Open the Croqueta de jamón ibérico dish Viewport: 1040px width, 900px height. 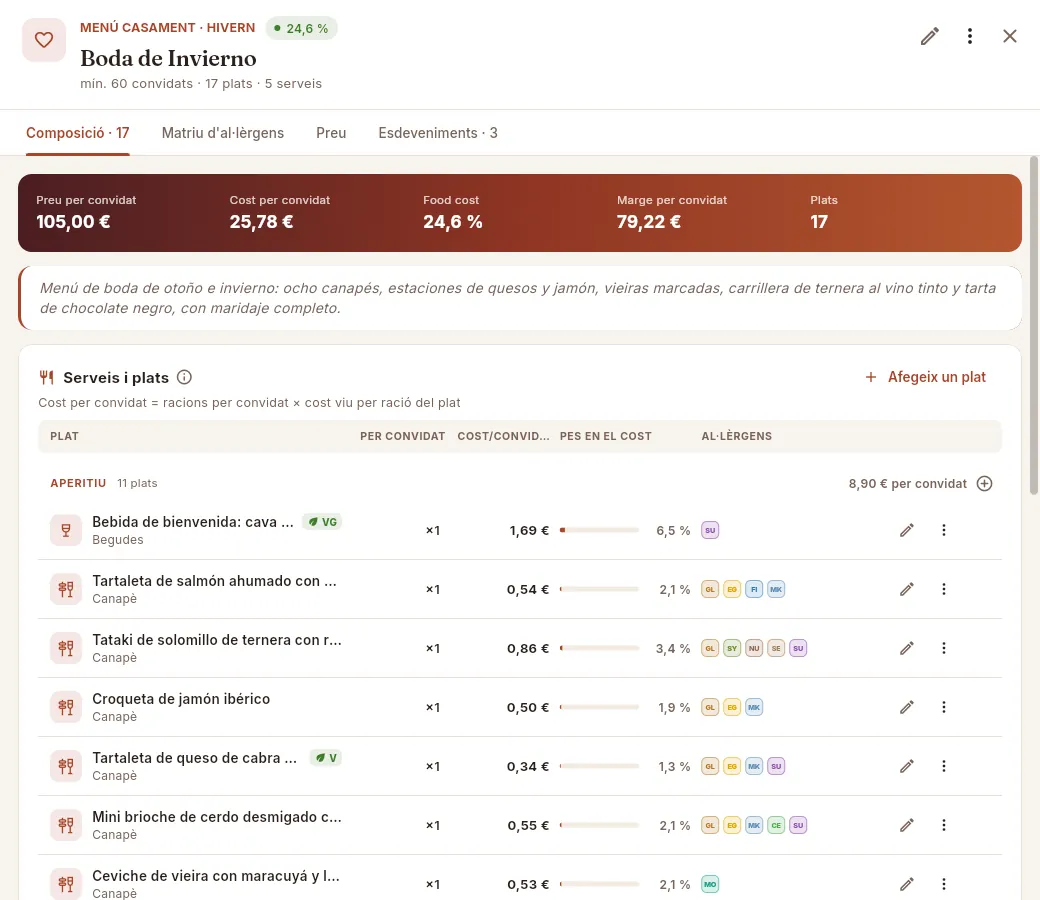coord(181,699)
